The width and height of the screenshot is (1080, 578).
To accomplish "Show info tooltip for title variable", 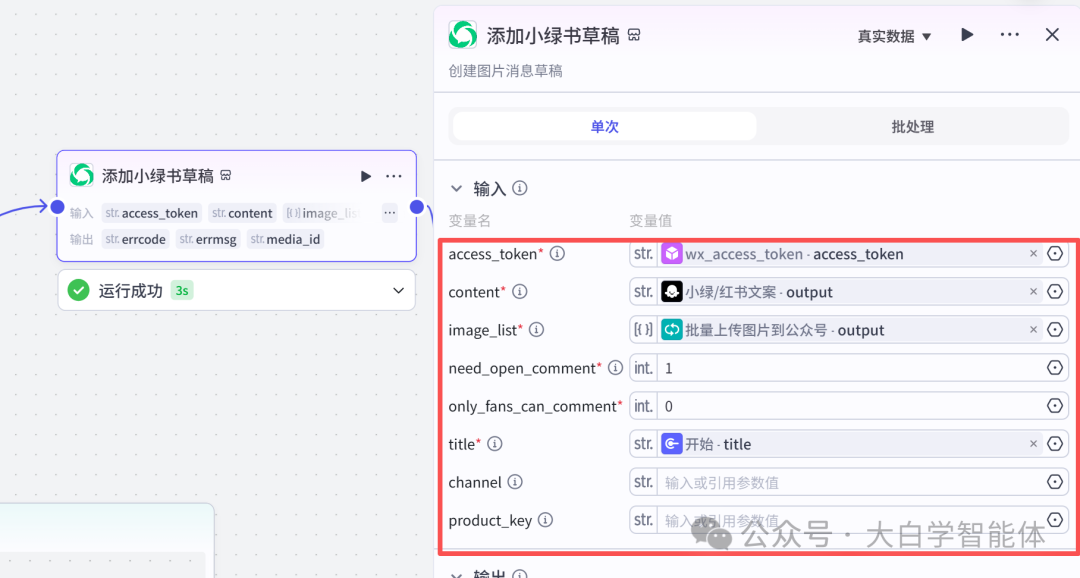I will pos(495,444).
